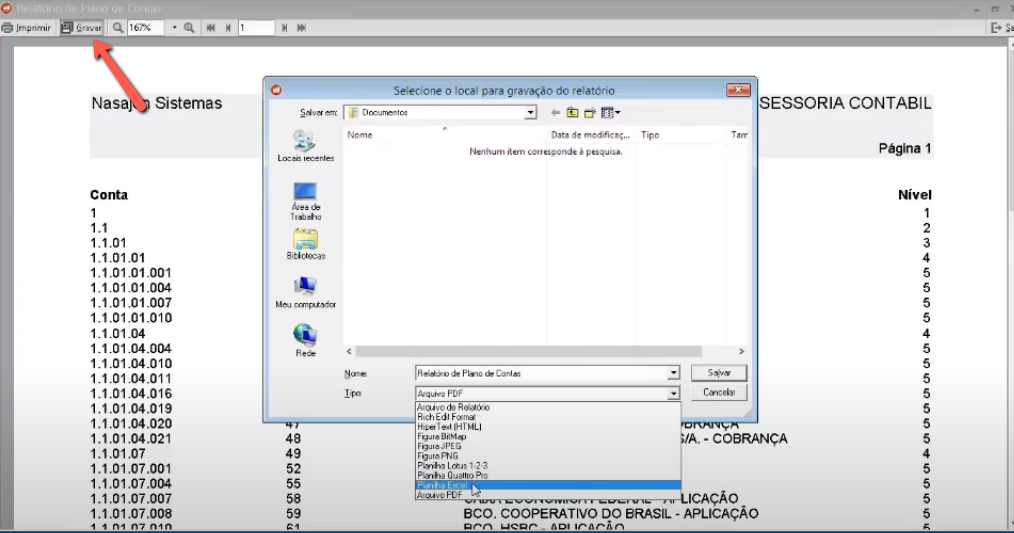
Task: Click account row 1.1.01.01.010
Action: pyautogui.click(x=131, y=318)
